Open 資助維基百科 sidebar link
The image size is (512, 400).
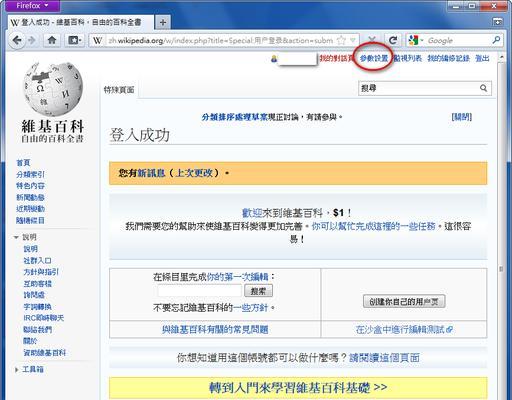tap(45, 352)
